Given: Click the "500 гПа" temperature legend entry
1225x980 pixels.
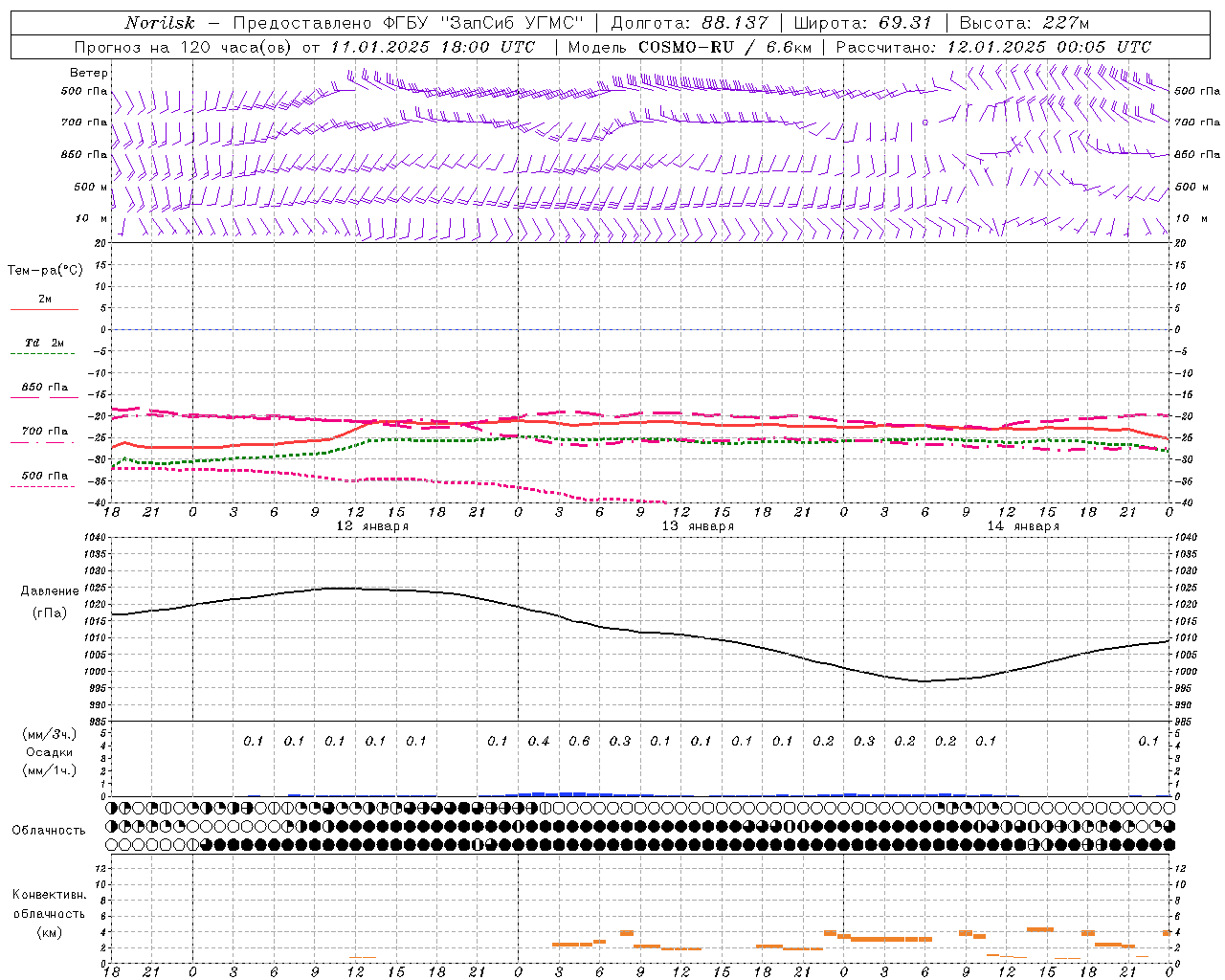Looking at the screenshot, I should pos(45,476).
